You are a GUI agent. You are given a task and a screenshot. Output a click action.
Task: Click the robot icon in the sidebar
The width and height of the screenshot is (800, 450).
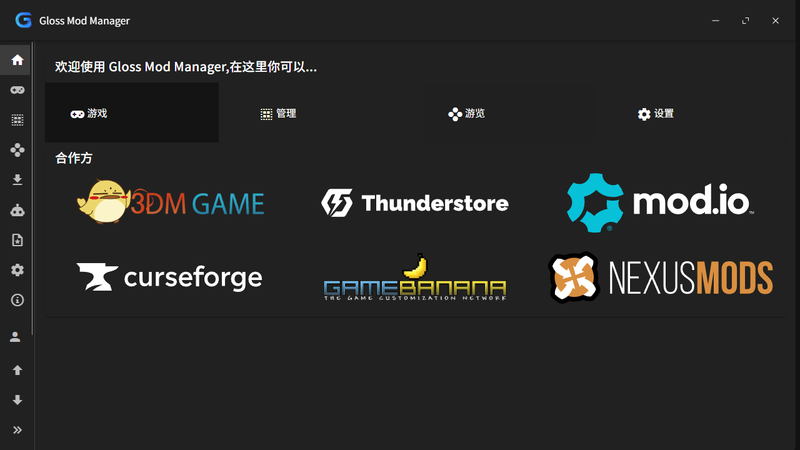point(17,210)
